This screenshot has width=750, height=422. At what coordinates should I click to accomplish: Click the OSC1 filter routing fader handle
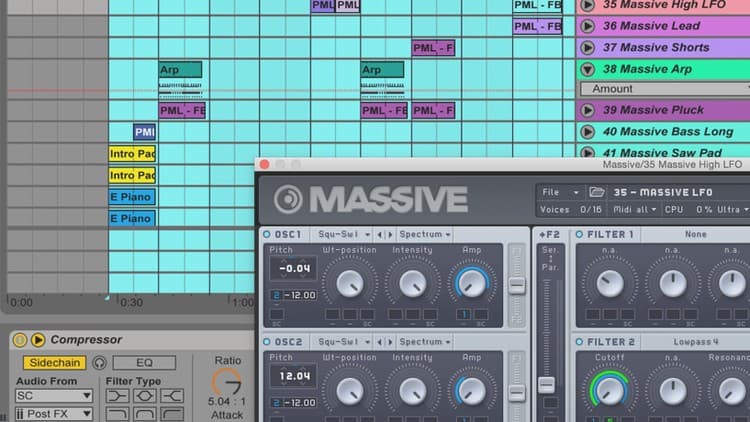[x=517, y=286]
